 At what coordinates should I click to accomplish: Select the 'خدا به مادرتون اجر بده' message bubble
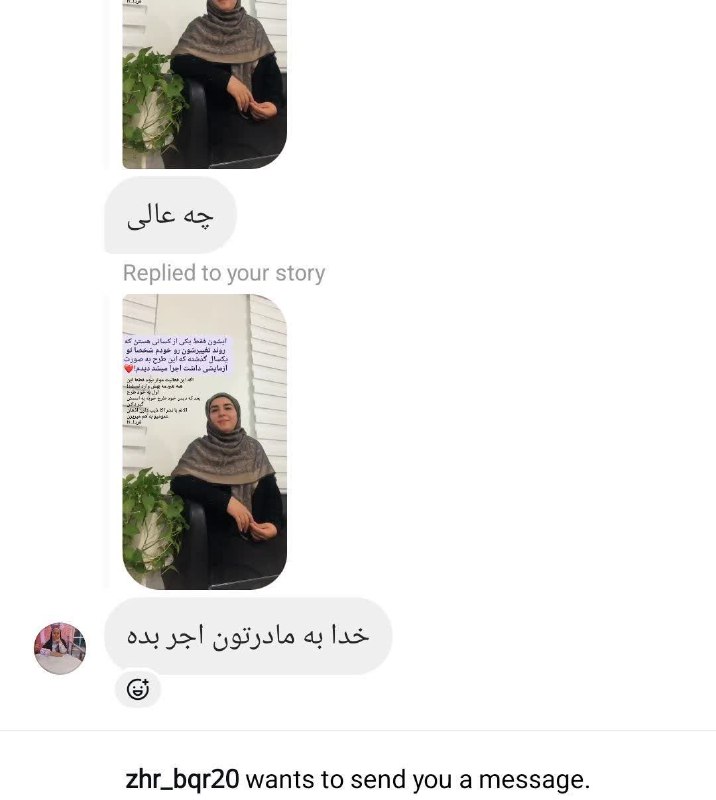(248, 636)
